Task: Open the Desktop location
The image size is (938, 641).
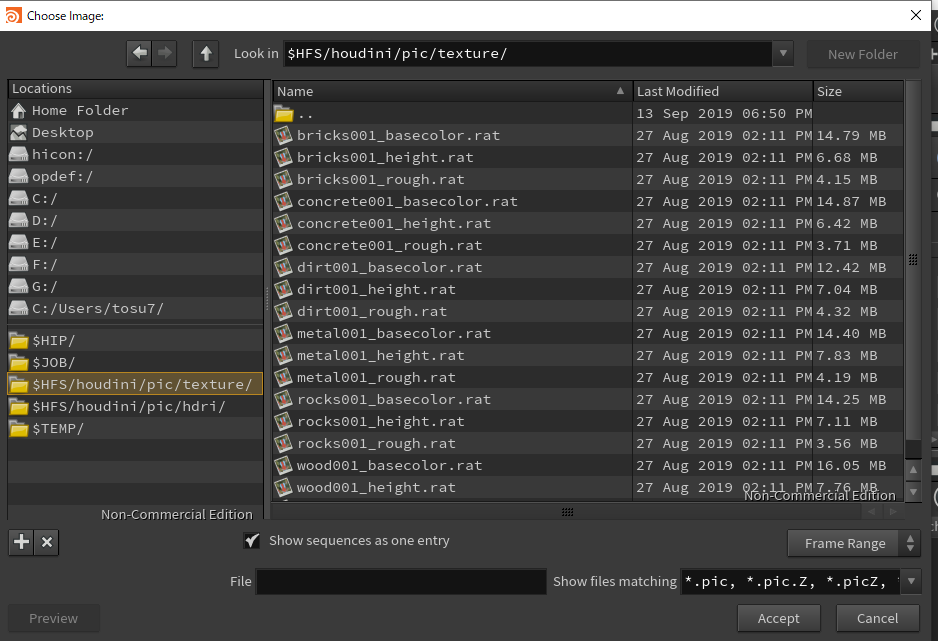Action: click(x=62, y=132)
